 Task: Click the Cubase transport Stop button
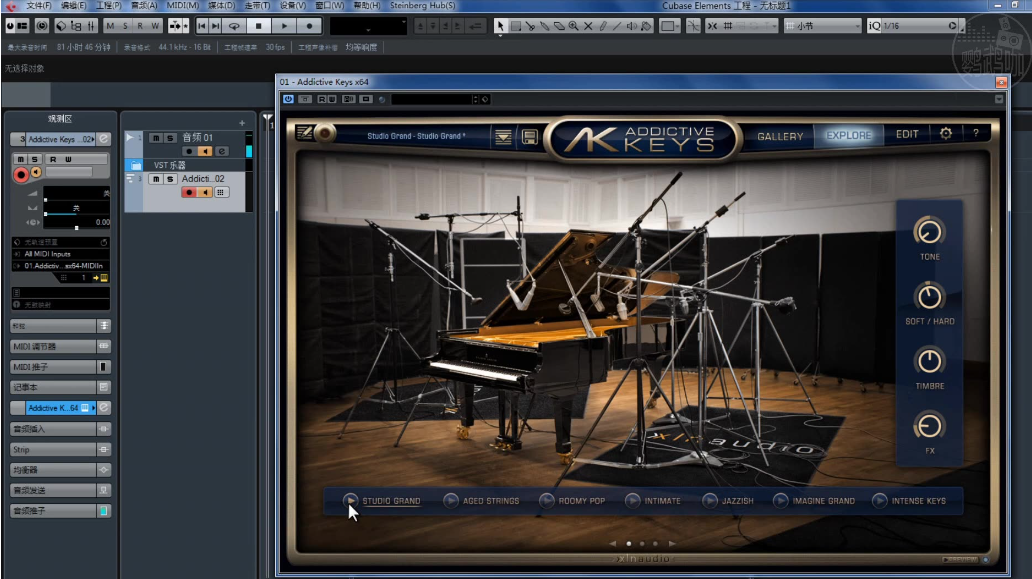coord(259,26)
